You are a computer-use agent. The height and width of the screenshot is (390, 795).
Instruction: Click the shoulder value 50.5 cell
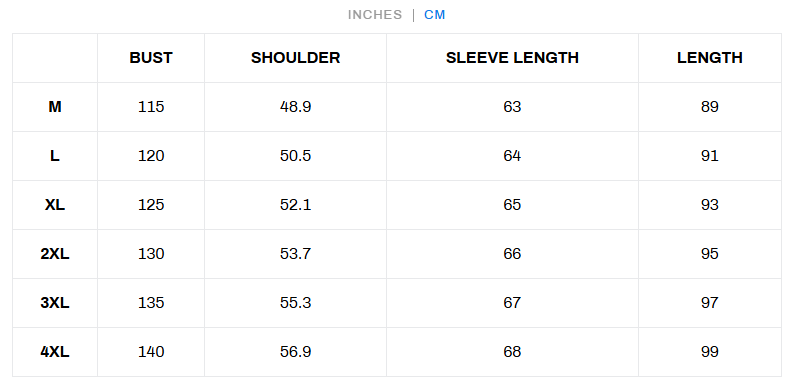[x=296, y=156]
